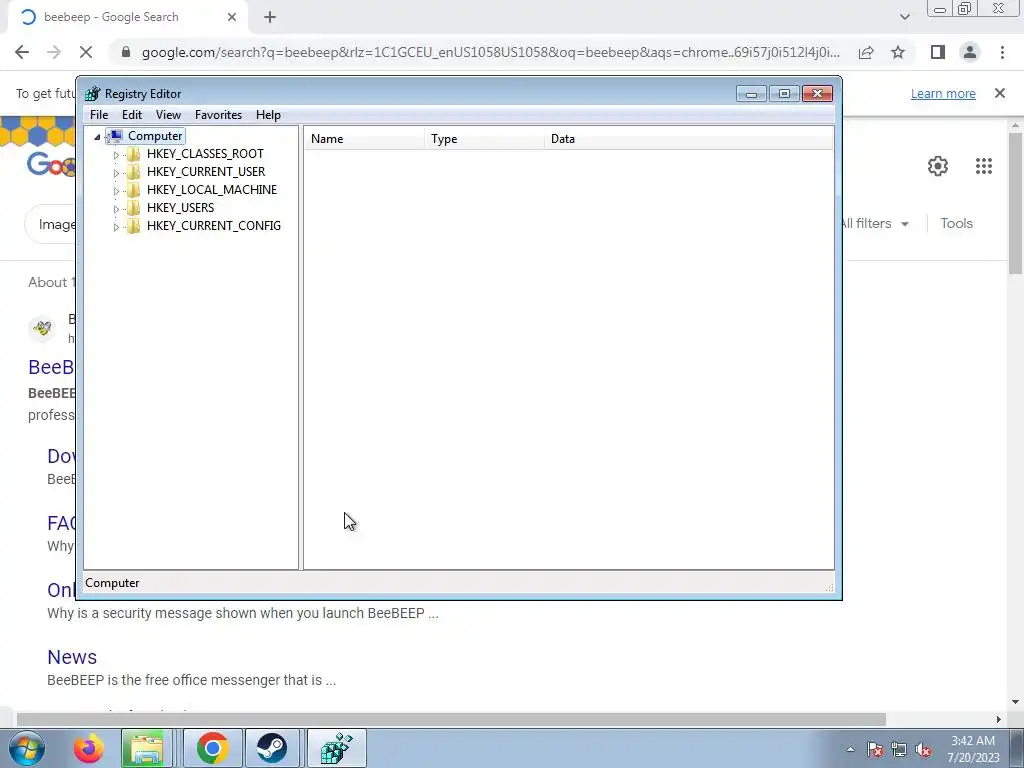
Task: Maximize the Registry Editor window
Action: point(784,94)
